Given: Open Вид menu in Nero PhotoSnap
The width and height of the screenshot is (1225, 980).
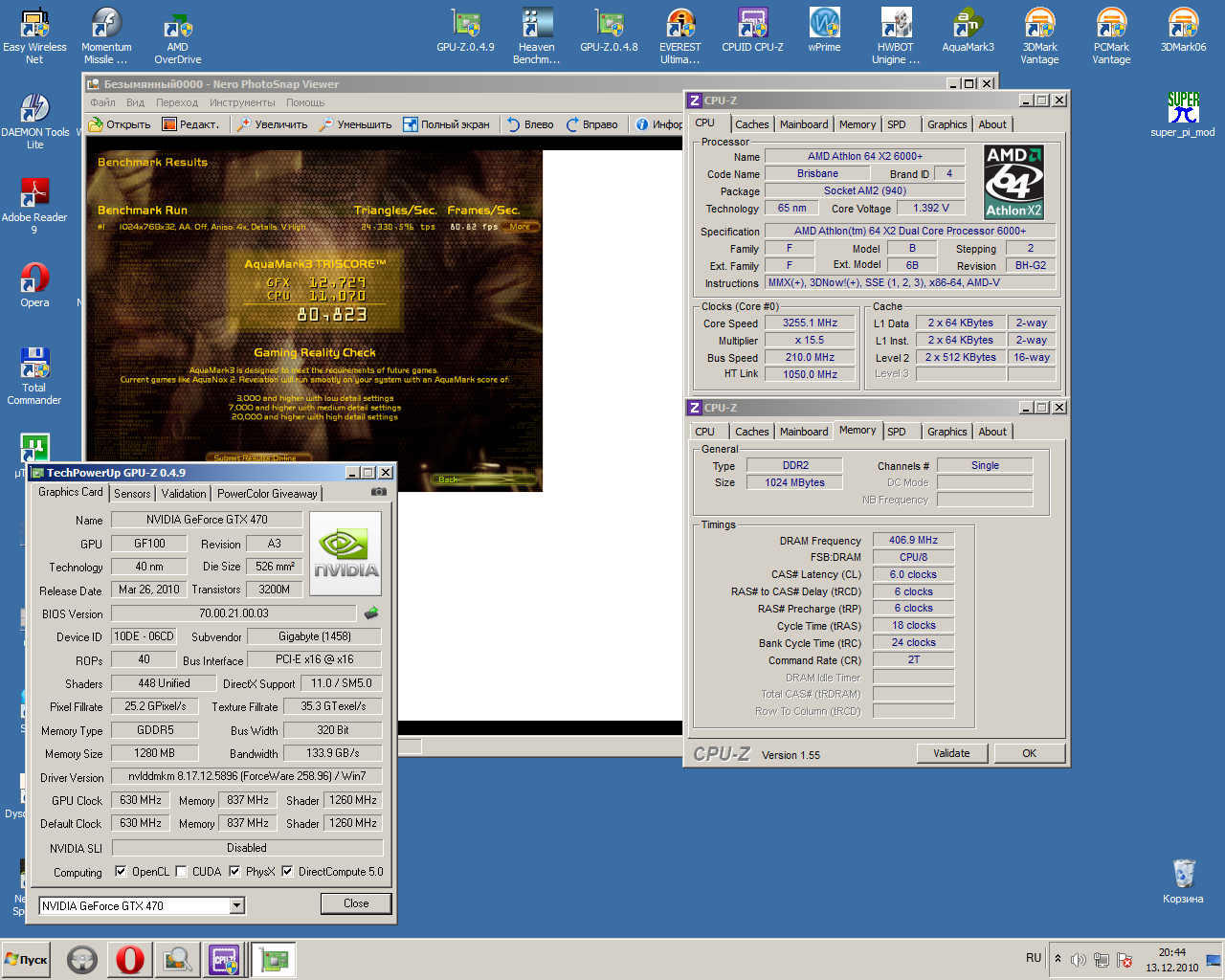Looking at the screenshot, I should [135, 102].
